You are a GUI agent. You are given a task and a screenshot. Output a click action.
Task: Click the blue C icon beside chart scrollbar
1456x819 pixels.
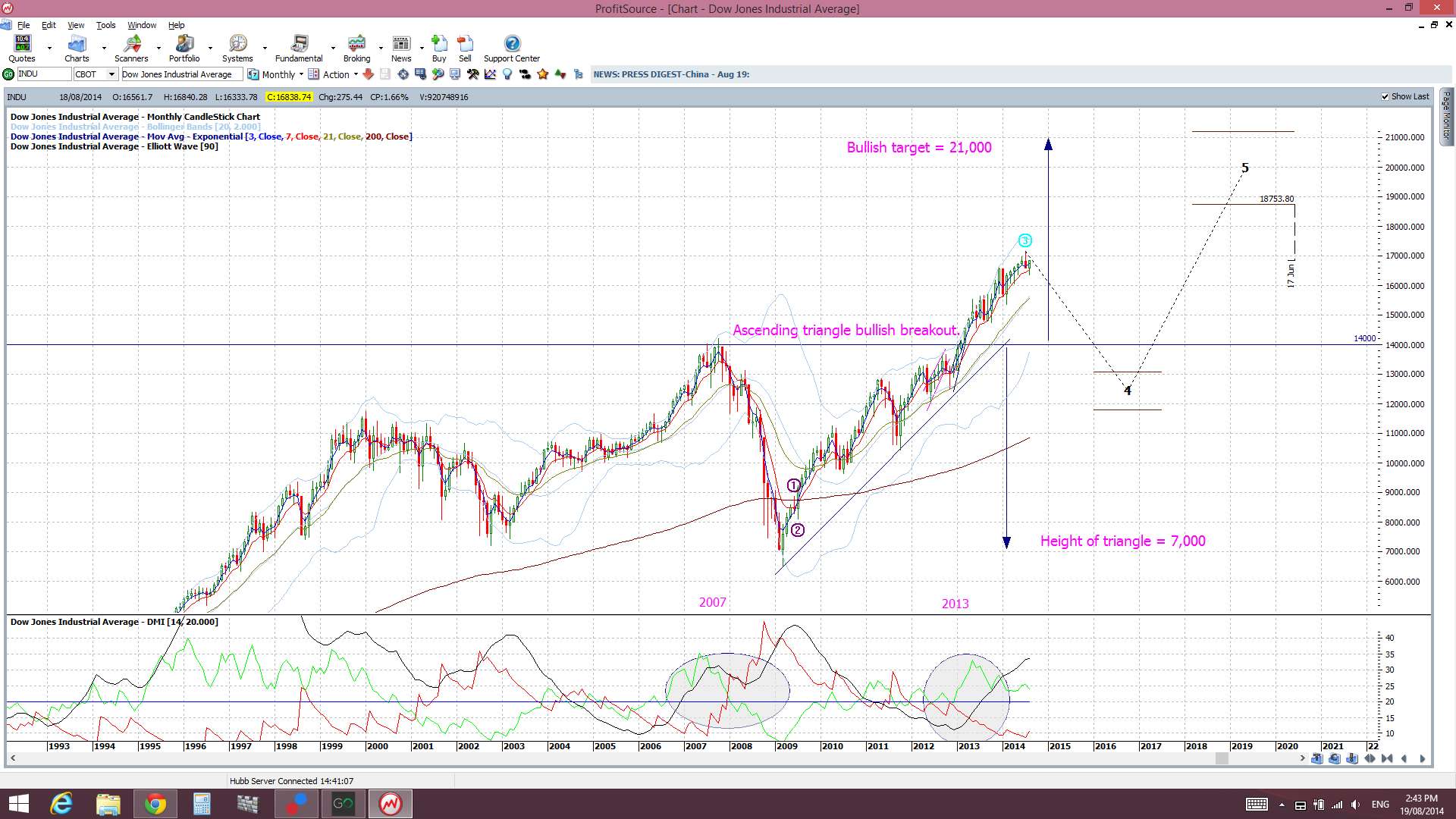[1335, 758]
